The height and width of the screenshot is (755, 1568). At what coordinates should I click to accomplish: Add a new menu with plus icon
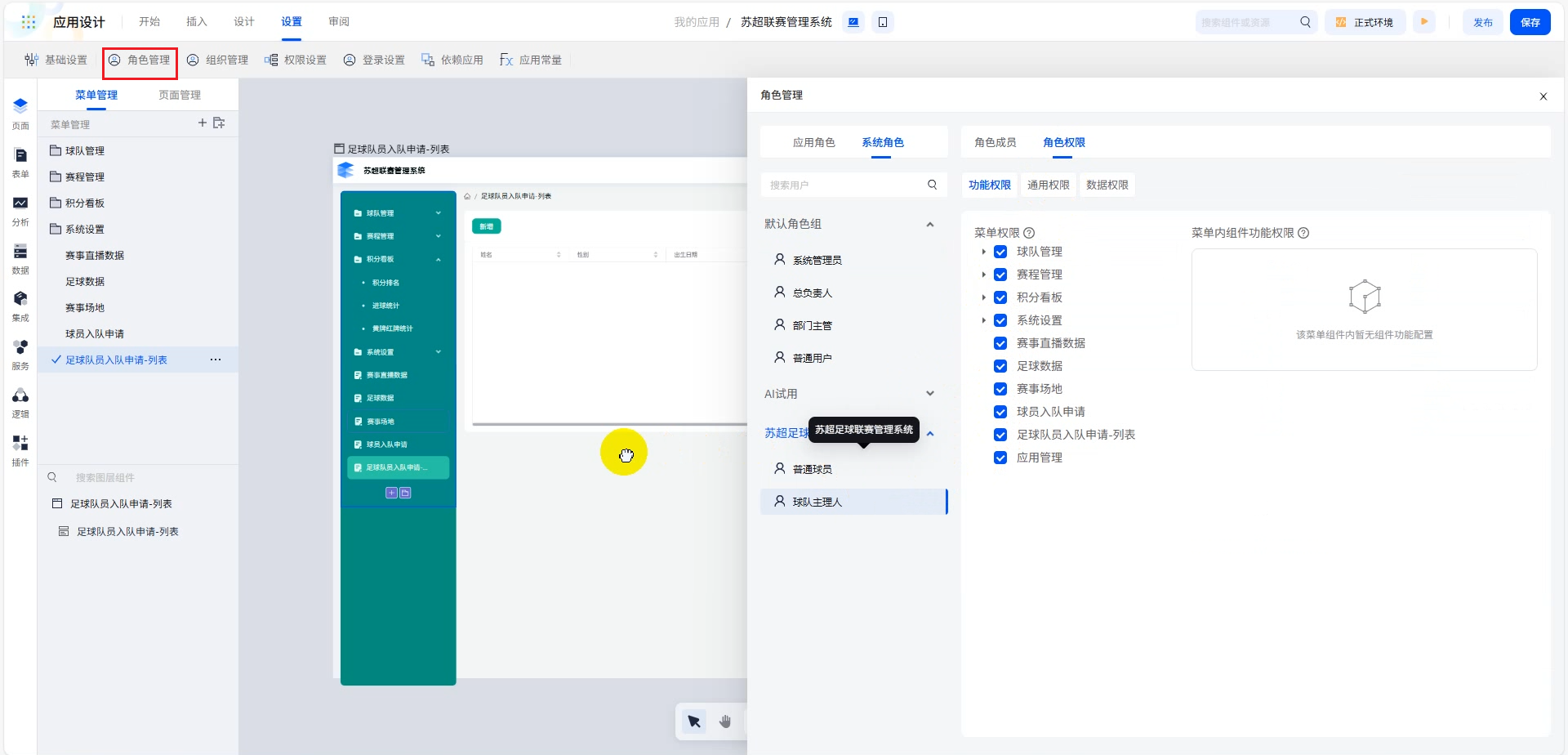203,123
